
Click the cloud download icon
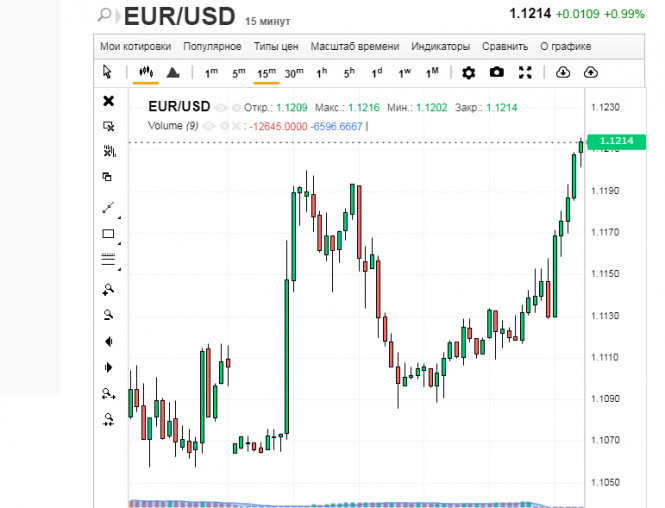[563, 73]
